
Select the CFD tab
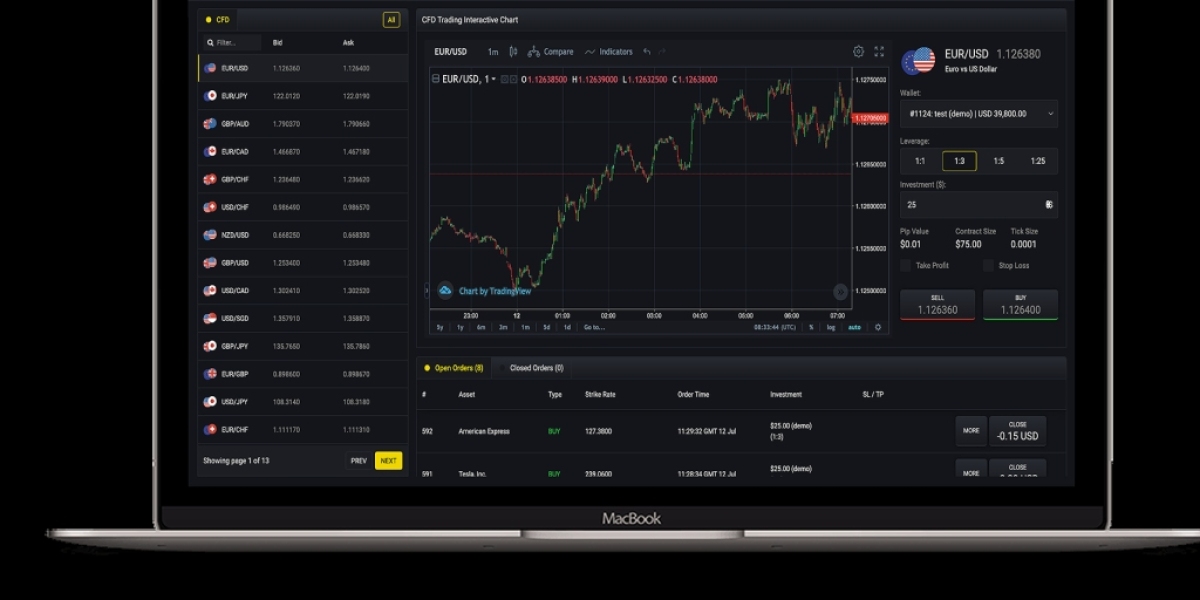(x=218, y=20)
